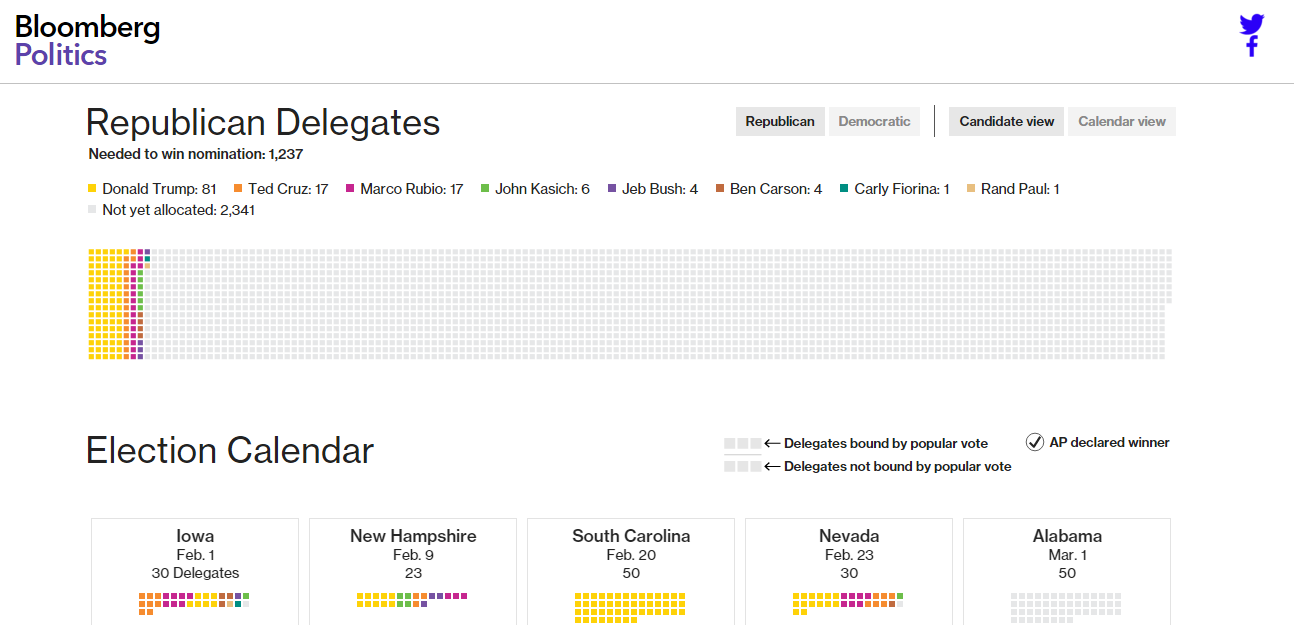Click Marco Rubio's magenta legend swatch
The image size is (1294, 625).
coord(350,189)
